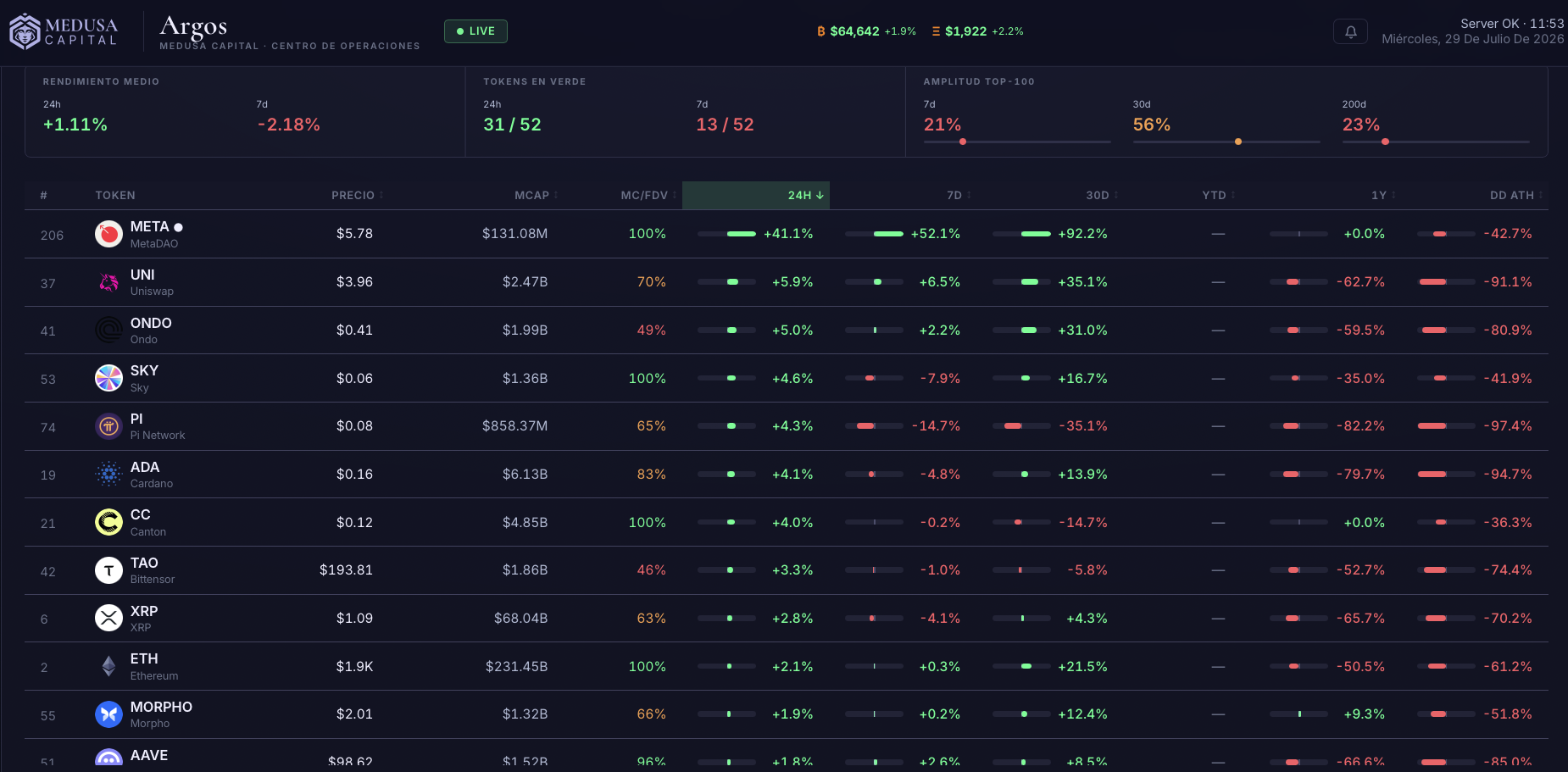Click the Morpho butterfly icon
This screenshot has width=1568, height=772.
point(108,714)
